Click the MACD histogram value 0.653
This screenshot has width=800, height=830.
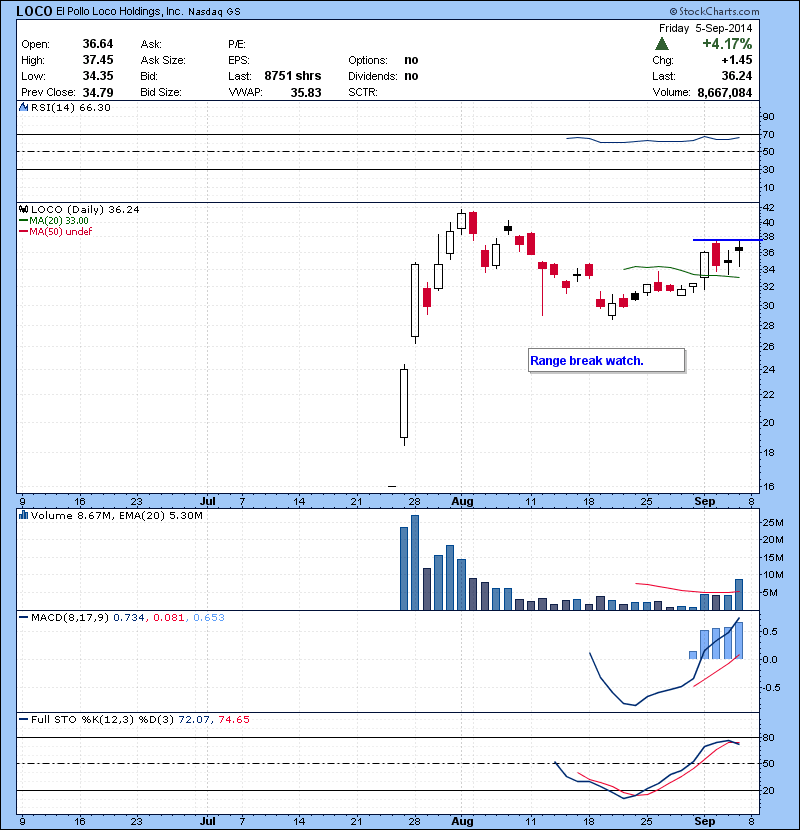pyautogui.click(x=209, y=617)
